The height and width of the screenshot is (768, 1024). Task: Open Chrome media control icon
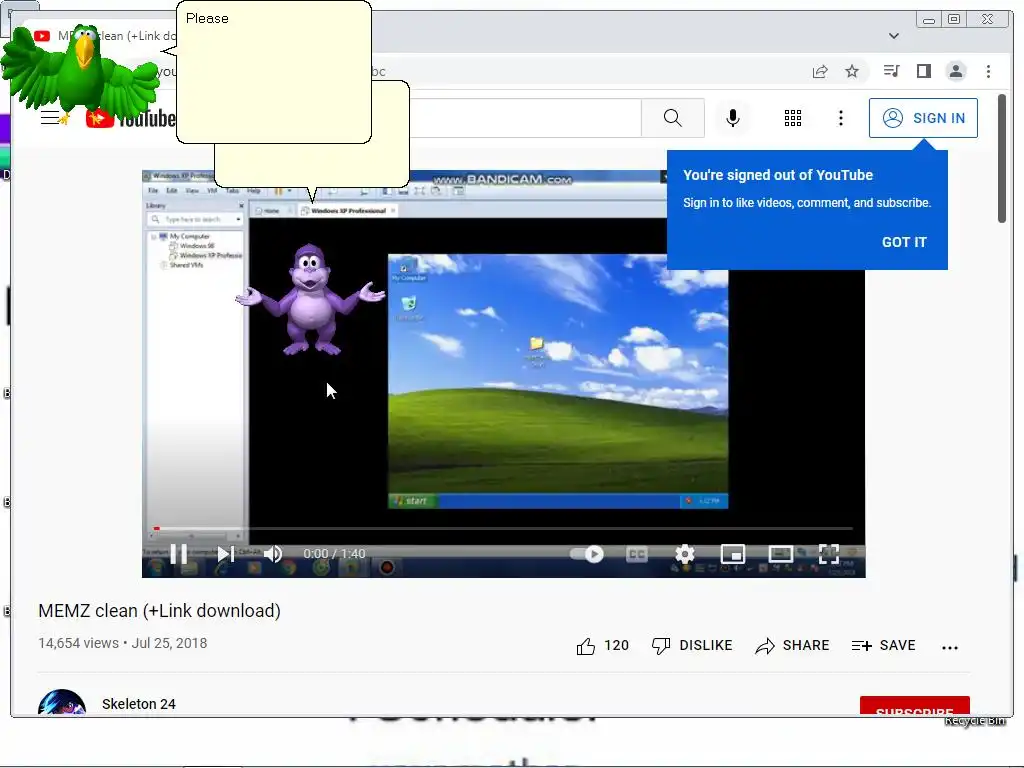click(x=891, y=71)
